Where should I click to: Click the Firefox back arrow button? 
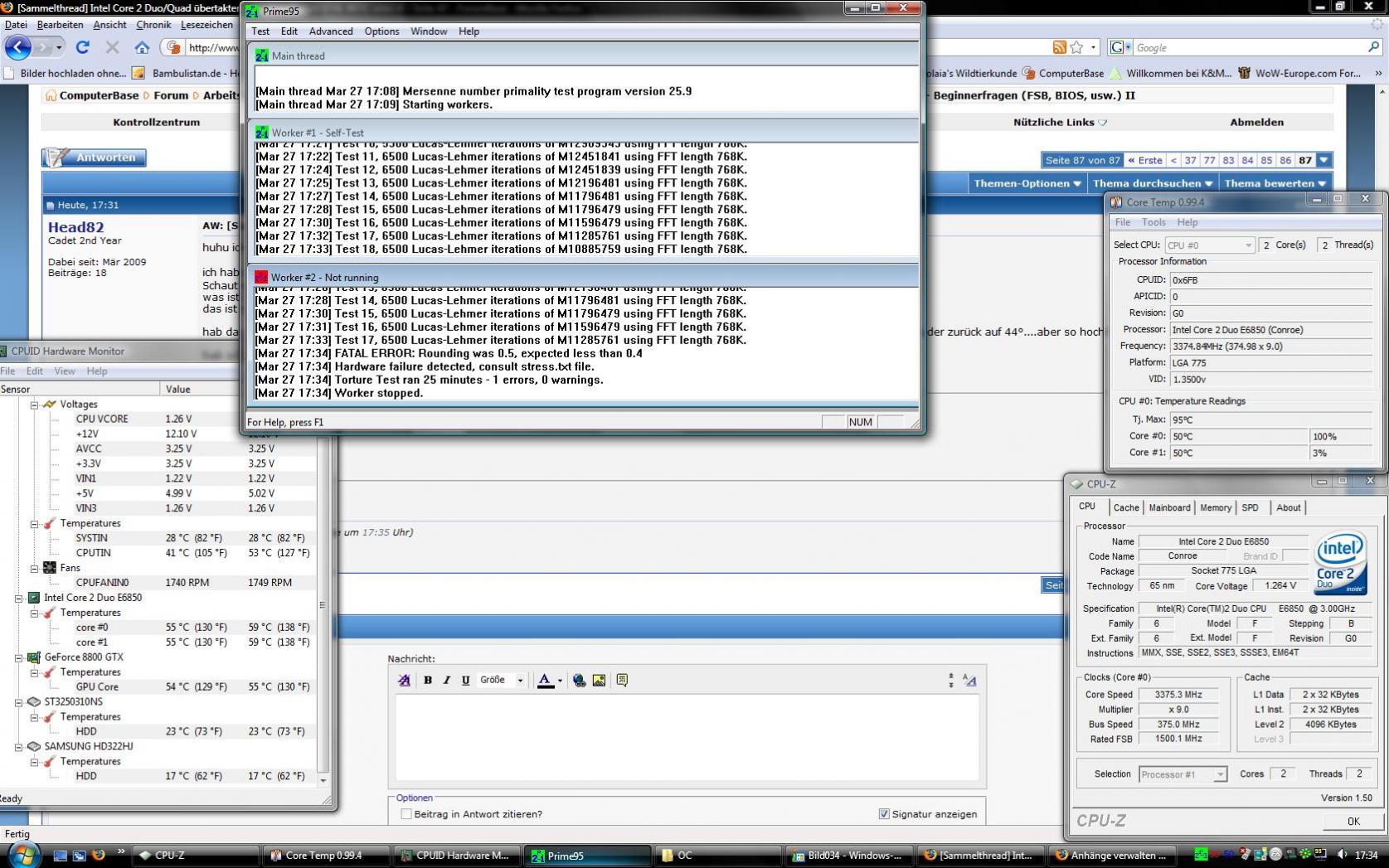pos(18,47)
